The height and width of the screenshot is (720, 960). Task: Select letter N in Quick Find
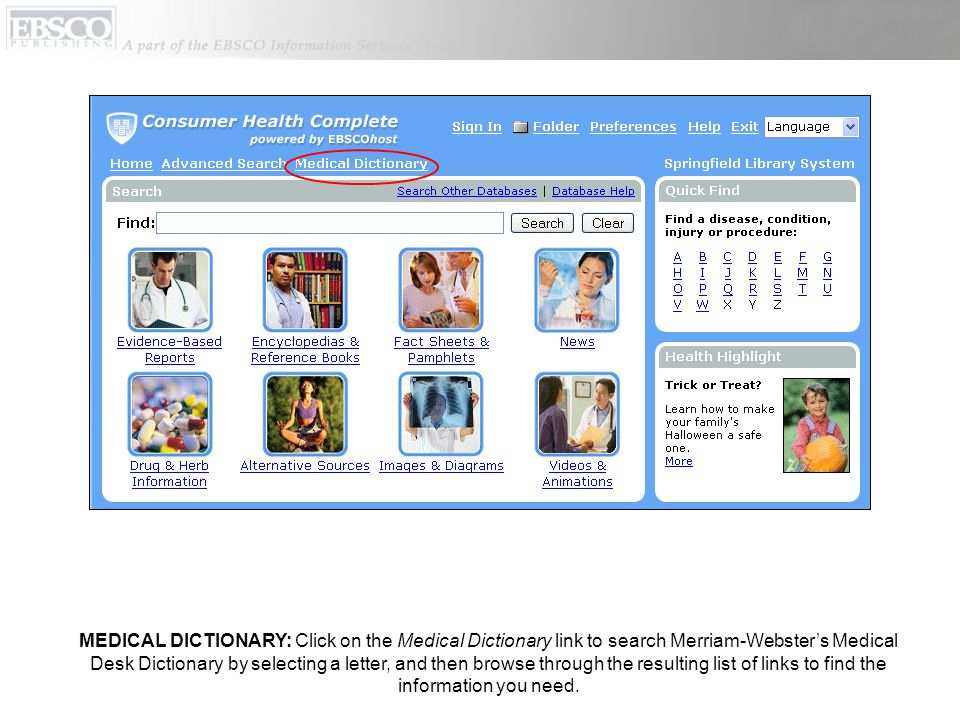828,273
